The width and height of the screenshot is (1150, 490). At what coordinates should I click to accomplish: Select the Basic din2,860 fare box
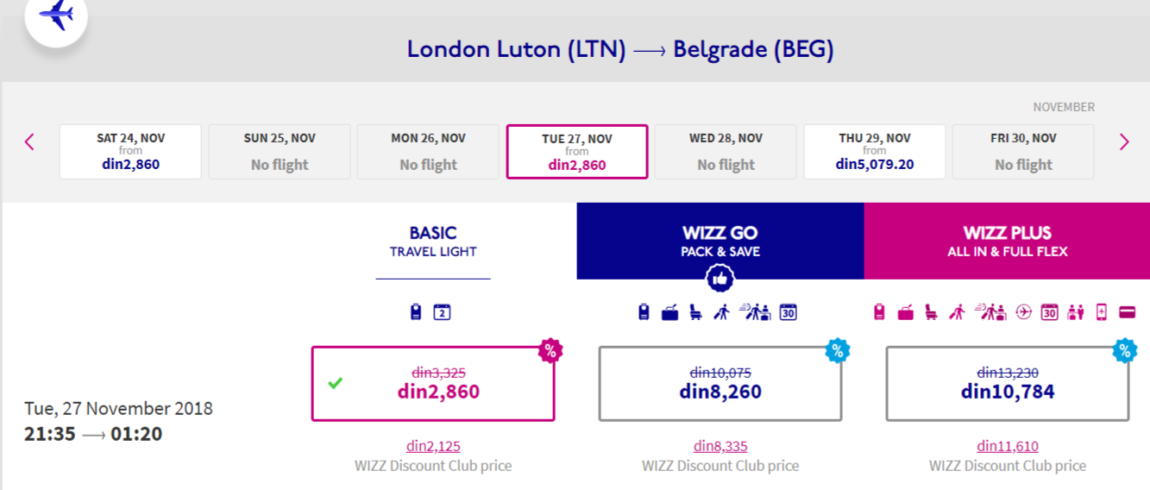point(433,384)
